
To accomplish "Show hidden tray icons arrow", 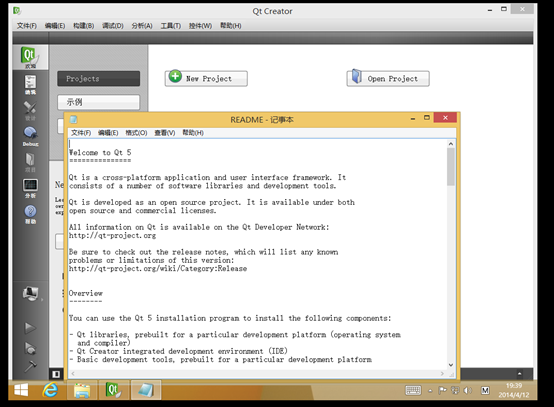I will coord(430,391).
